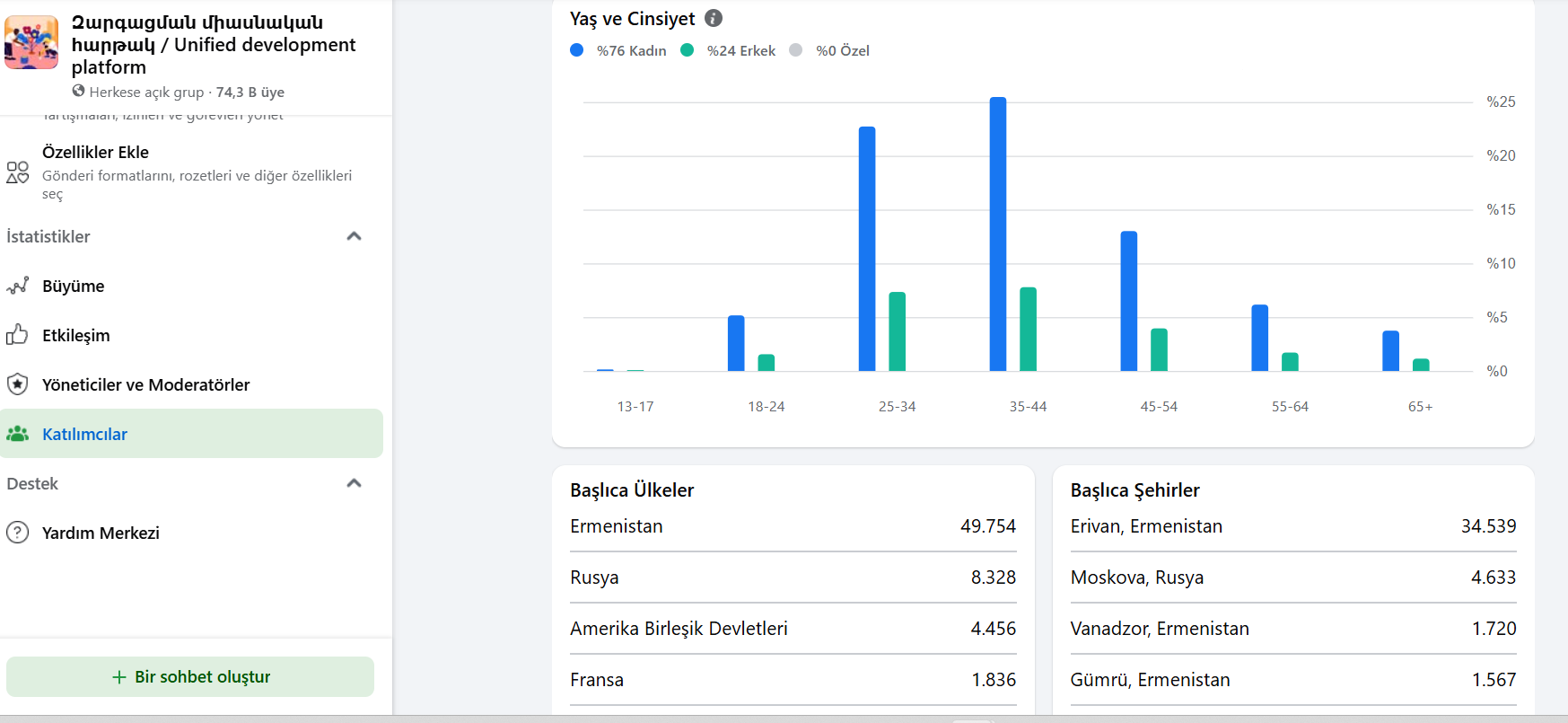Click Vanadzor, Ermenistan city row
Screen dimensions: 1568x723
1293,629
